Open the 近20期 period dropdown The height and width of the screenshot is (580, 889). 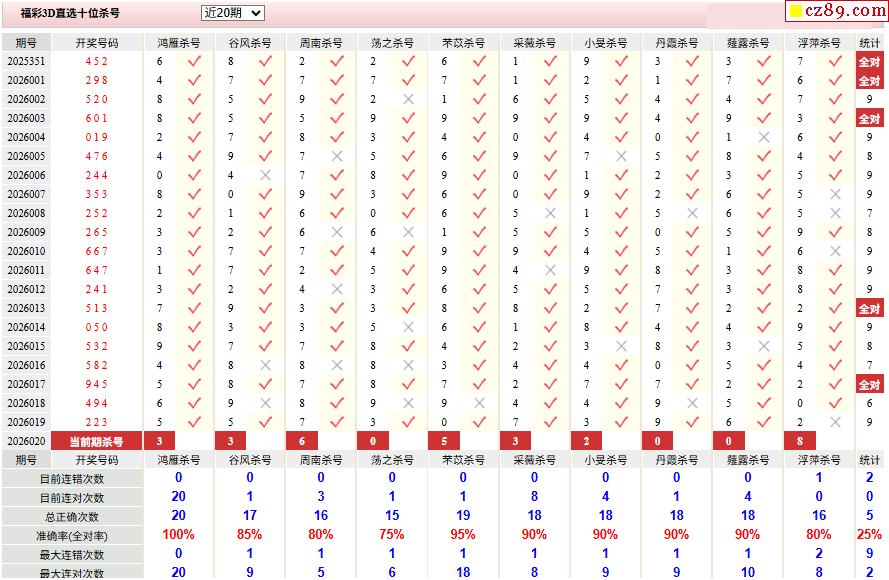click(x=232, y=13)
